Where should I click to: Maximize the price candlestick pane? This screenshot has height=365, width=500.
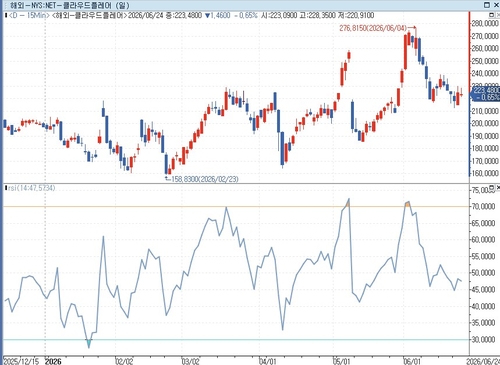491,15
